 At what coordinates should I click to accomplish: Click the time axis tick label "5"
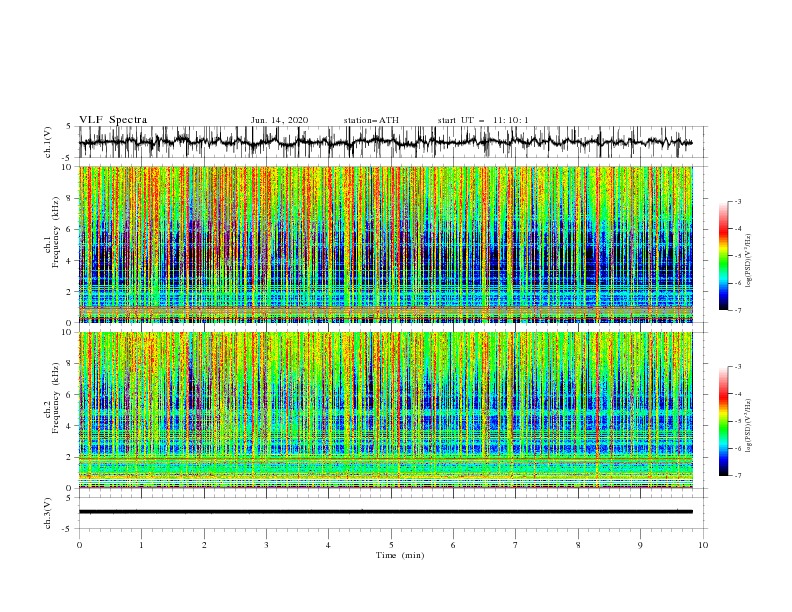click(391, 545)
